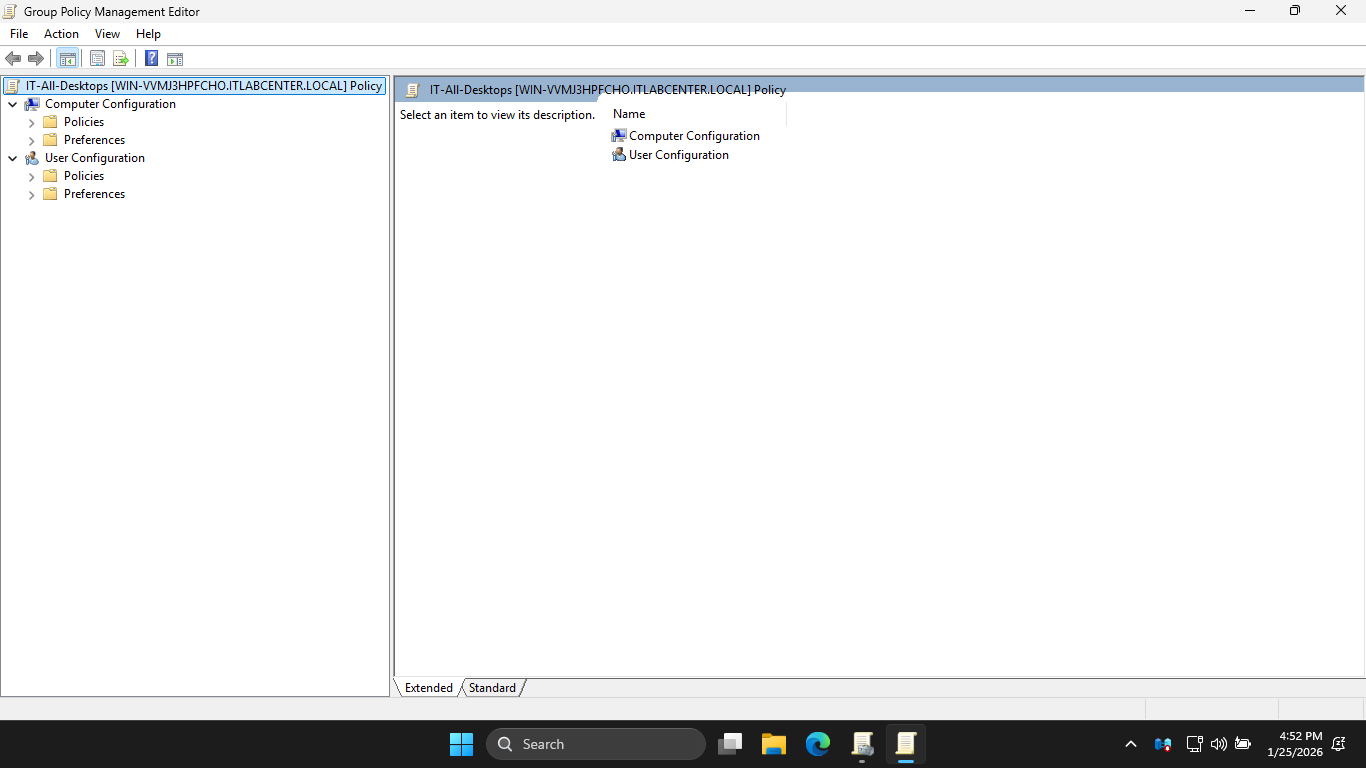
Task: Switch to the Standard tab
Action: [492, 688]
